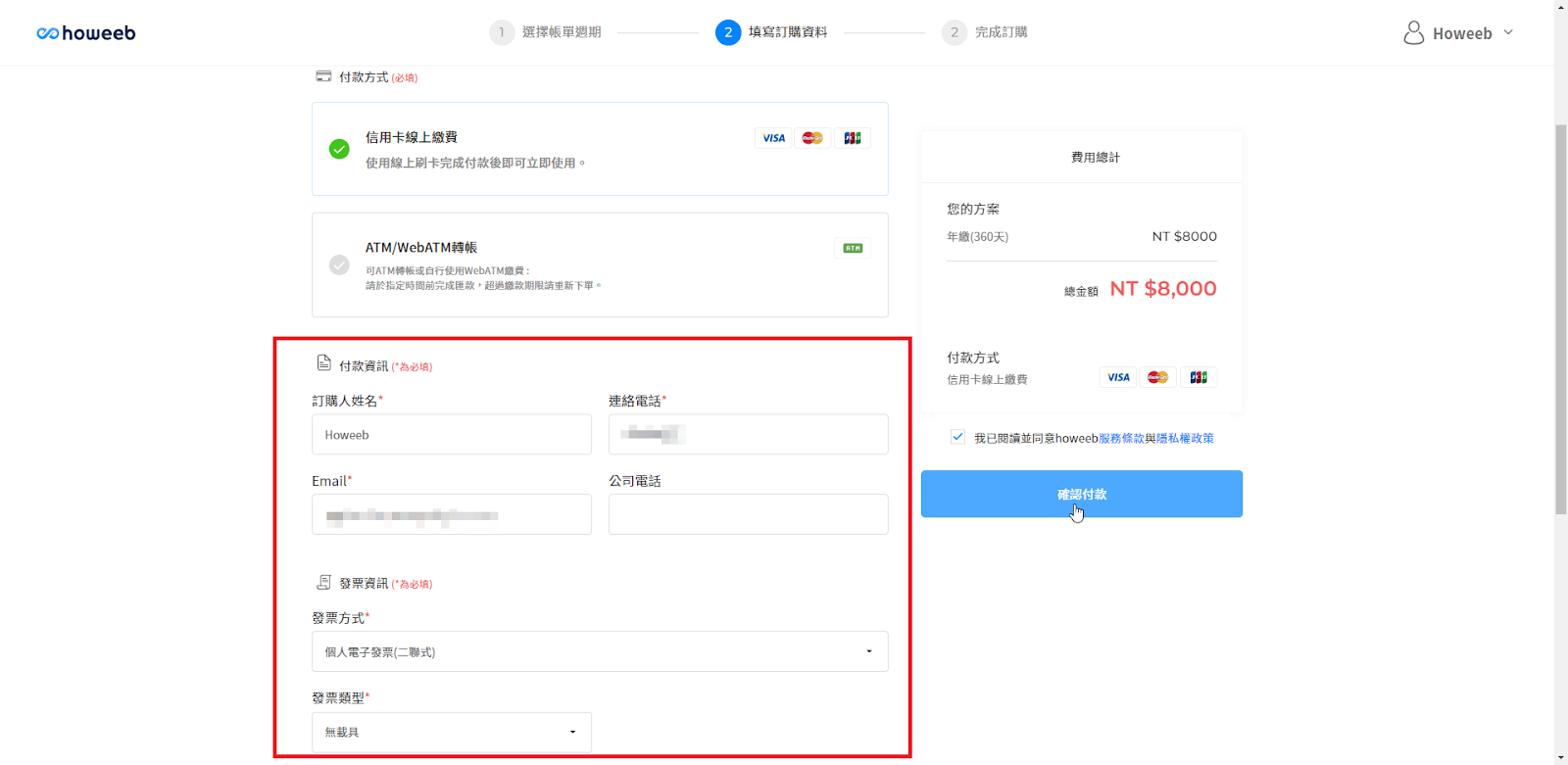Click the VISA logo in credit card option
The height and width of the screenshot is (765, 1568).
pos(774,138)
